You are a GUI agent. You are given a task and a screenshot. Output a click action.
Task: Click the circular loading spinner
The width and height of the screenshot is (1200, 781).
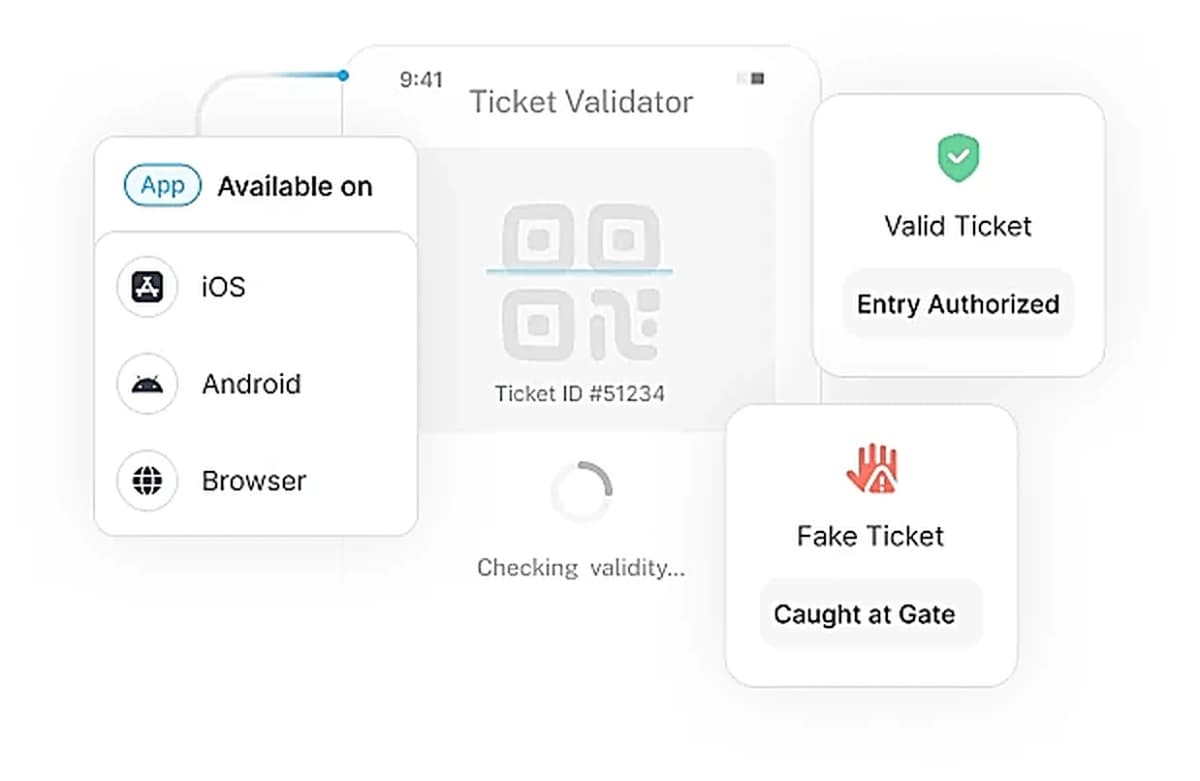(581, 491)
